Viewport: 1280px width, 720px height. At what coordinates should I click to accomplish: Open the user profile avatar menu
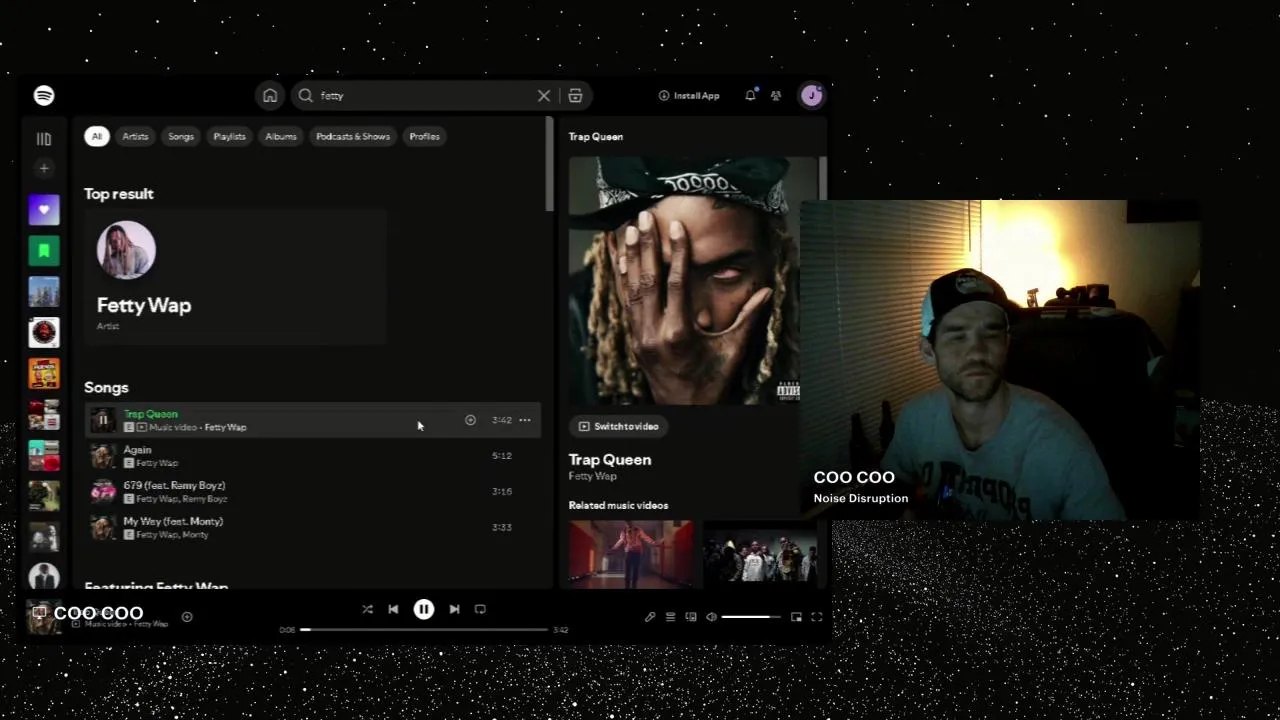811,95
